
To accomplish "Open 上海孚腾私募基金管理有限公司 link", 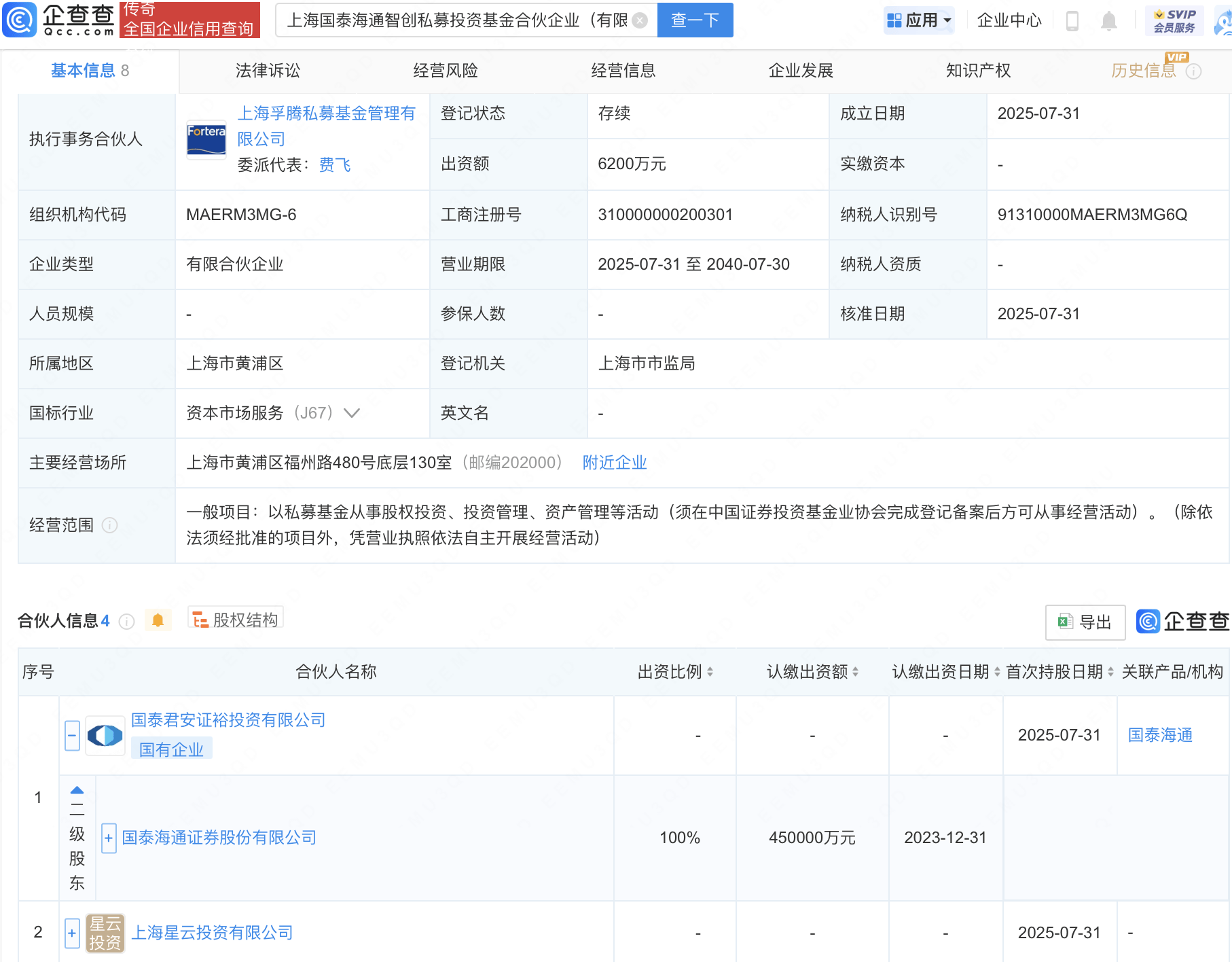I will (327, 126).
